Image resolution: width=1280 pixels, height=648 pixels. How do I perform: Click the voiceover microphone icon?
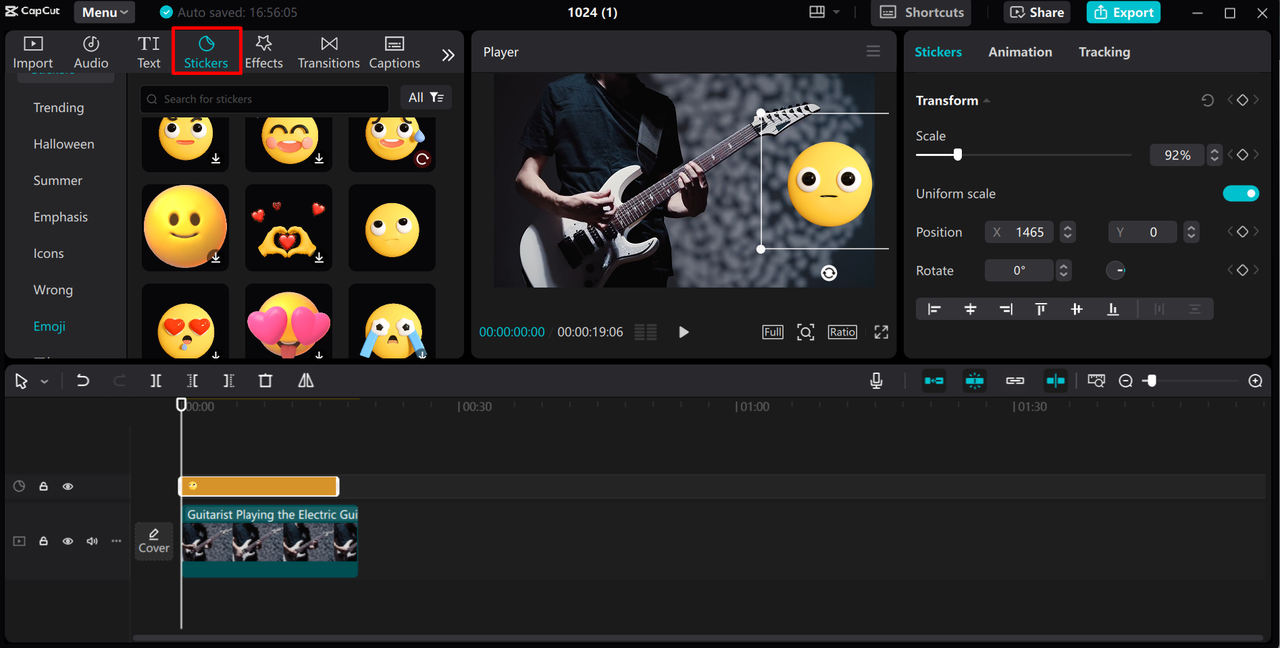point(877,381)
